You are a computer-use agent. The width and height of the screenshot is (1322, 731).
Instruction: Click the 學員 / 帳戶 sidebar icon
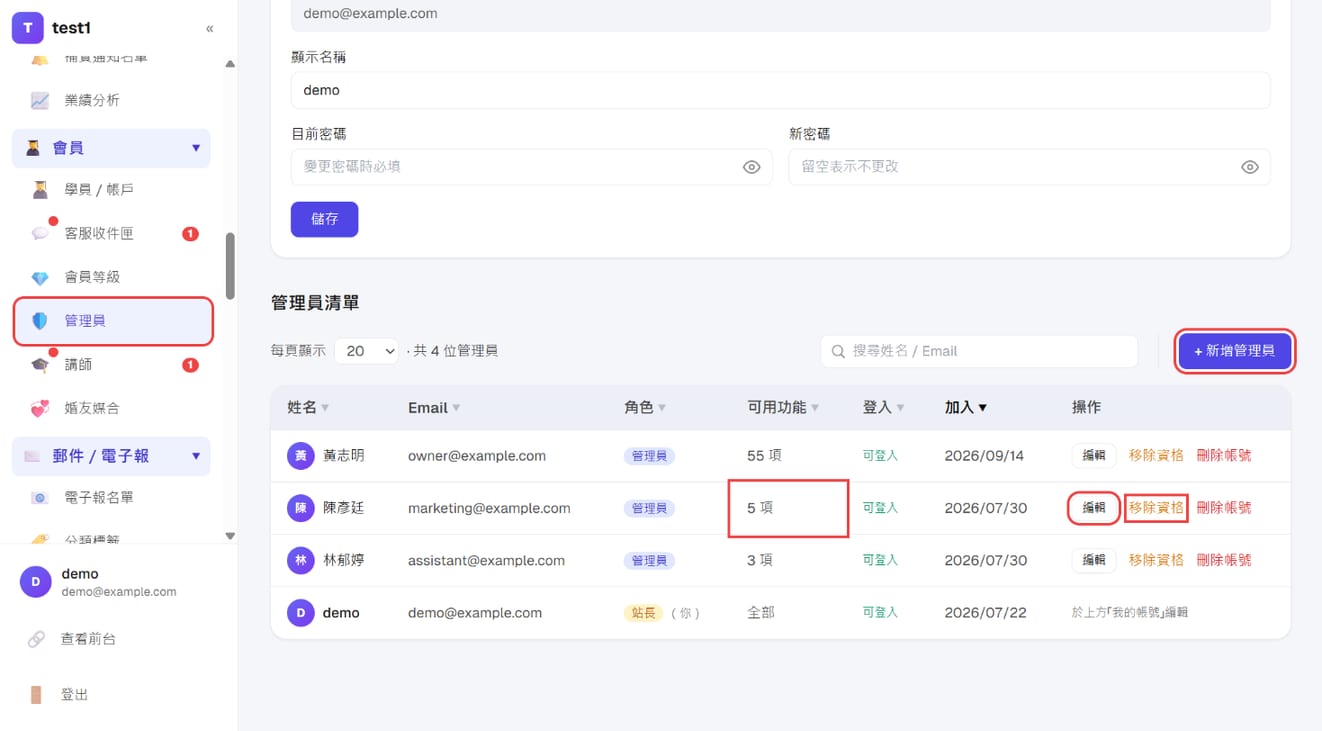40,189
